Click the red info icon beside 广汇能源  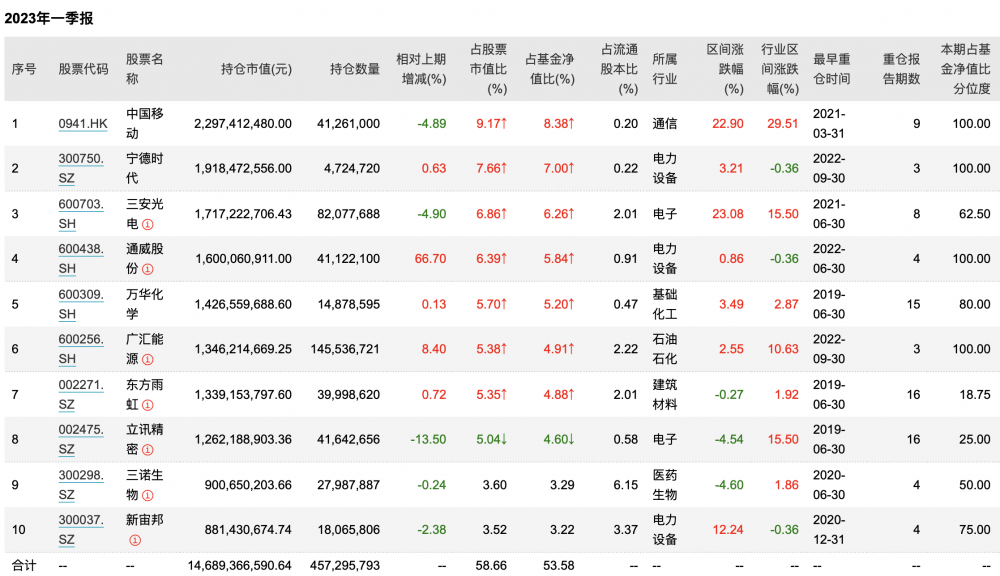pos(147,360)
